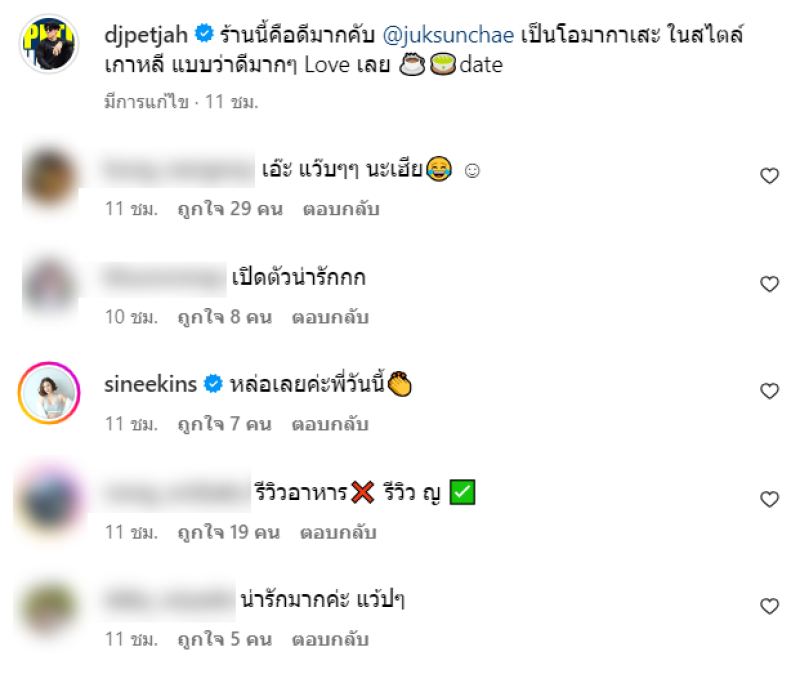View the 19 likes list on review comment
Image resolution: width=800 pixels, height=674 pixels.
[229, 532]
